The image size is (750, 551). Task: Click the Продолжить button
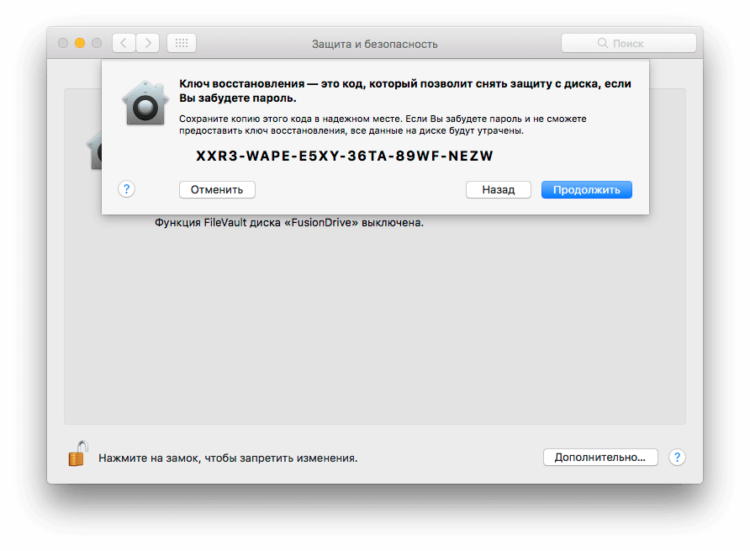(586, 190)
